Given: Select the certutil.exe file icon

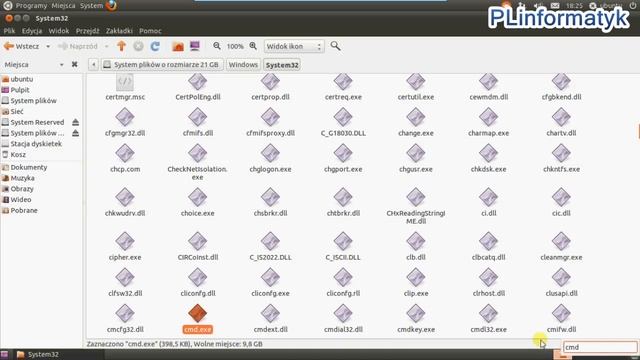Looking at the screenshot, I should (x=416, y=82).
